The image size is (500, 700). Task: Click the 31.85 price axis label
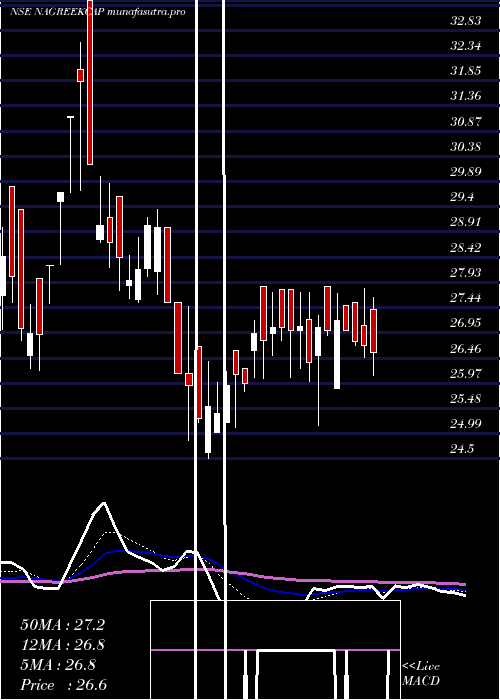(x=466, y=71)
